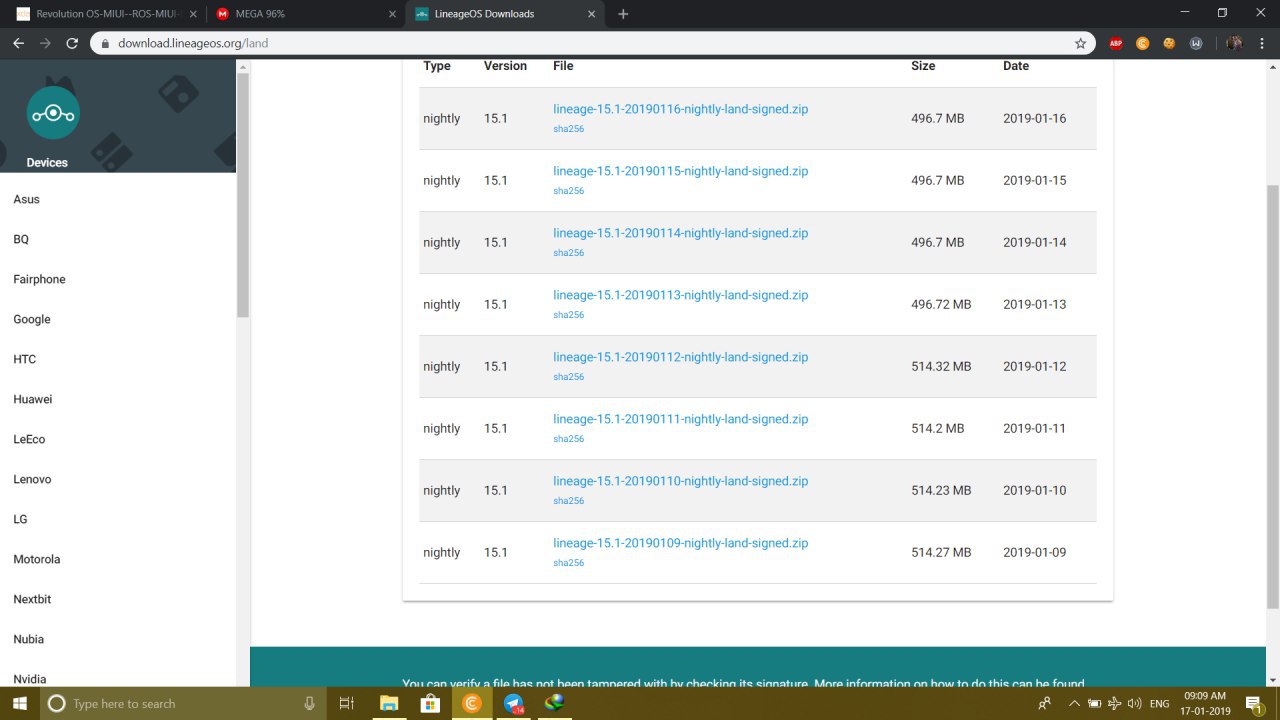Image resolution: width=1280 pixels, height=720 pixels.
Task: Open the notification action center
Action: coord(1257,703)
